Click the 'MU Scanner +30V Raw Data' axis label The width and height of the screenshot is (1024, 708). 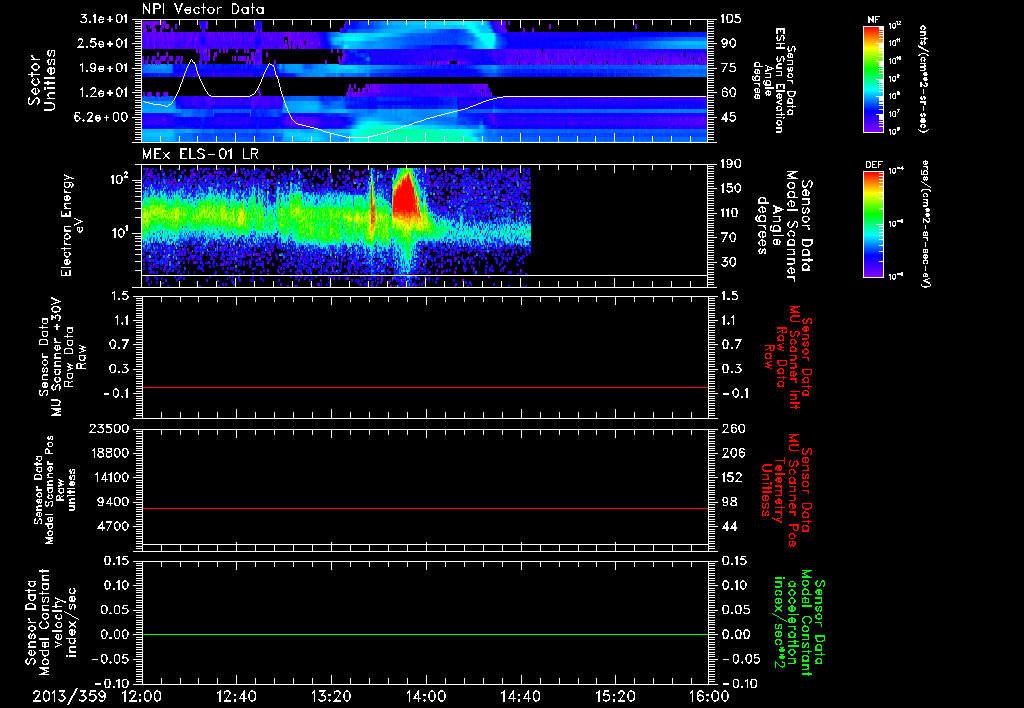[x=63, y=357]
